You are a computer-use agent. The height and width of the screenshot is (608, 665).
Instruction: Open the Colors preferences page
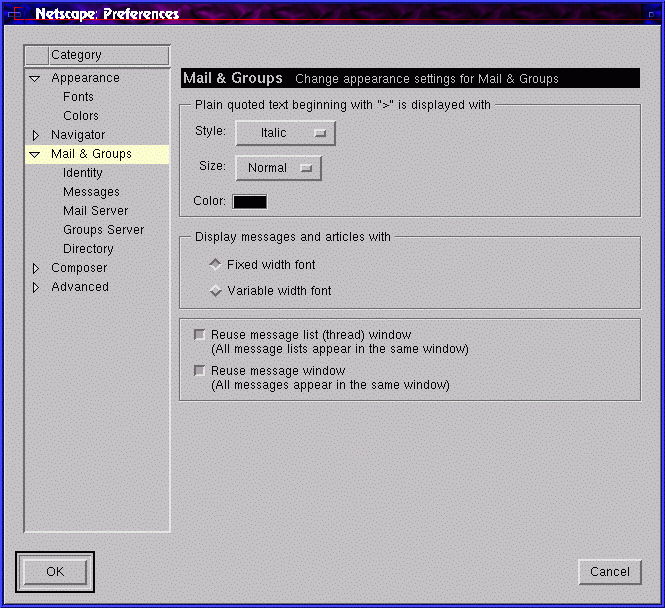coord(81,116)
